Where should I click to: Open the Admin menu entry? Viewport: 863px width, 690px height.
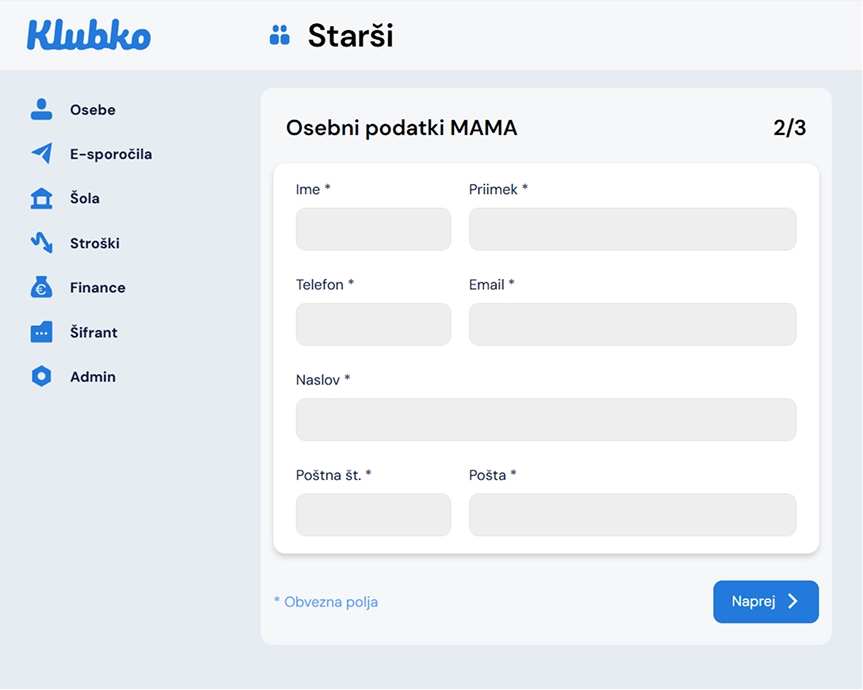point(93,377)
